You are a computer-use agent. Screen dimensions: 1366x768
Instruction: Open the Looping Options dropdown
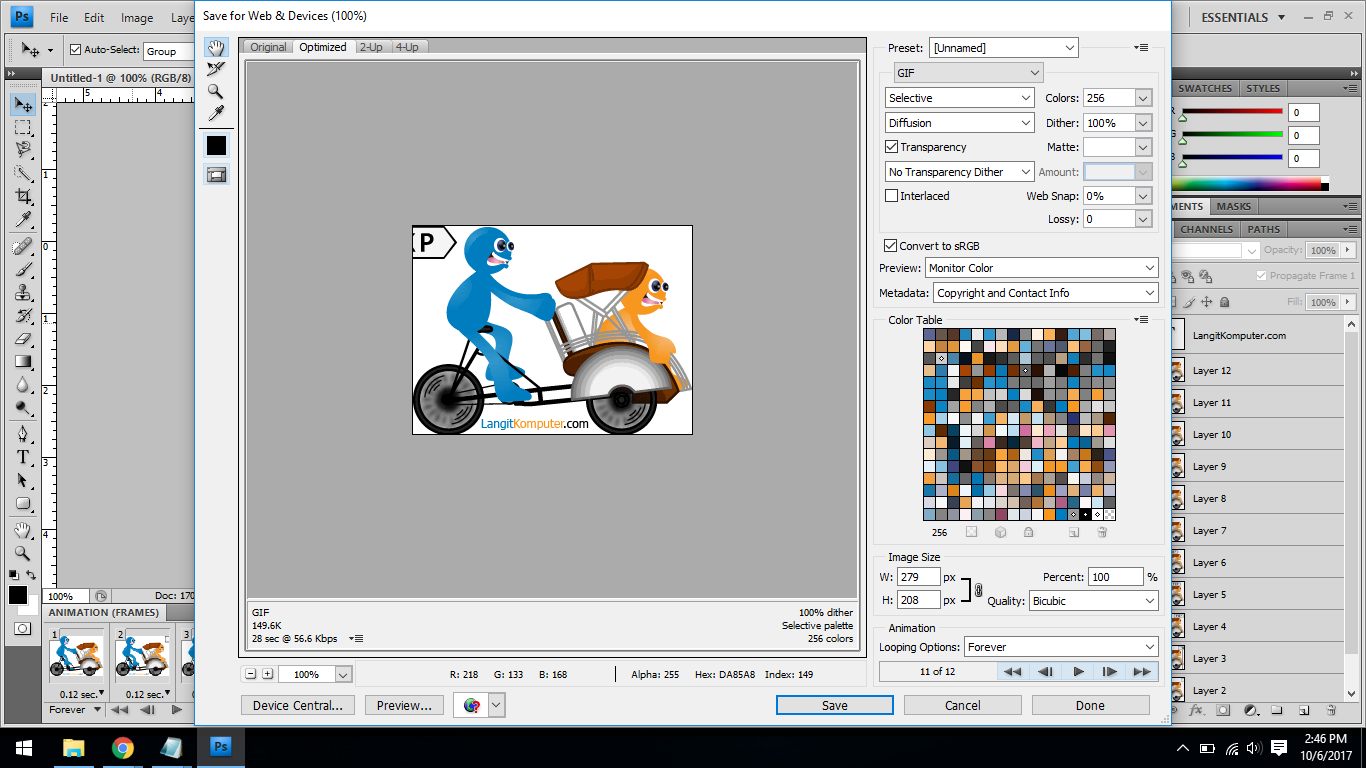pos(1059,647)
